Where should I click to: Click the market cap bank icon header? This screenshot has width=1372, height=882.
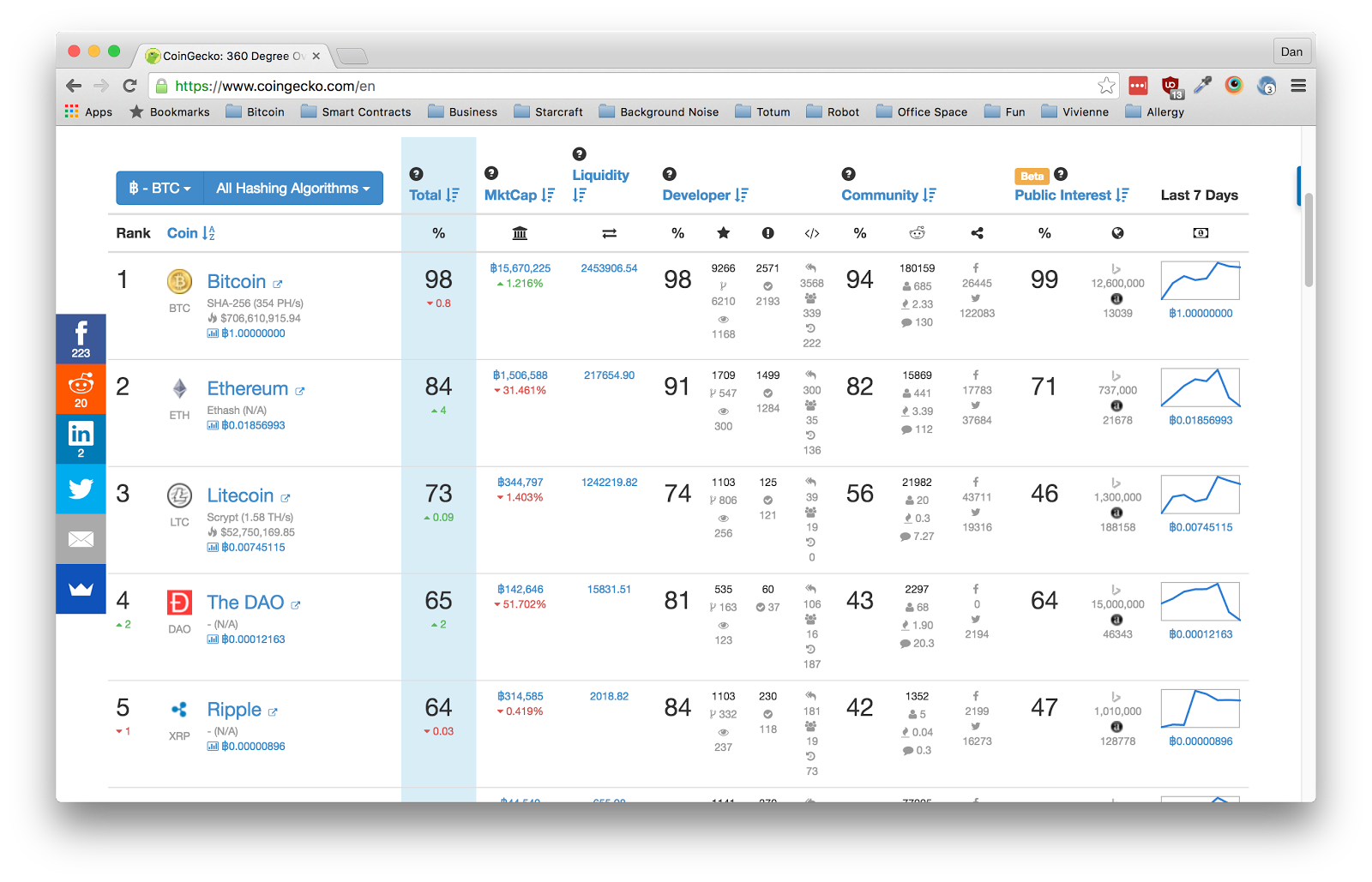(520, 233)
